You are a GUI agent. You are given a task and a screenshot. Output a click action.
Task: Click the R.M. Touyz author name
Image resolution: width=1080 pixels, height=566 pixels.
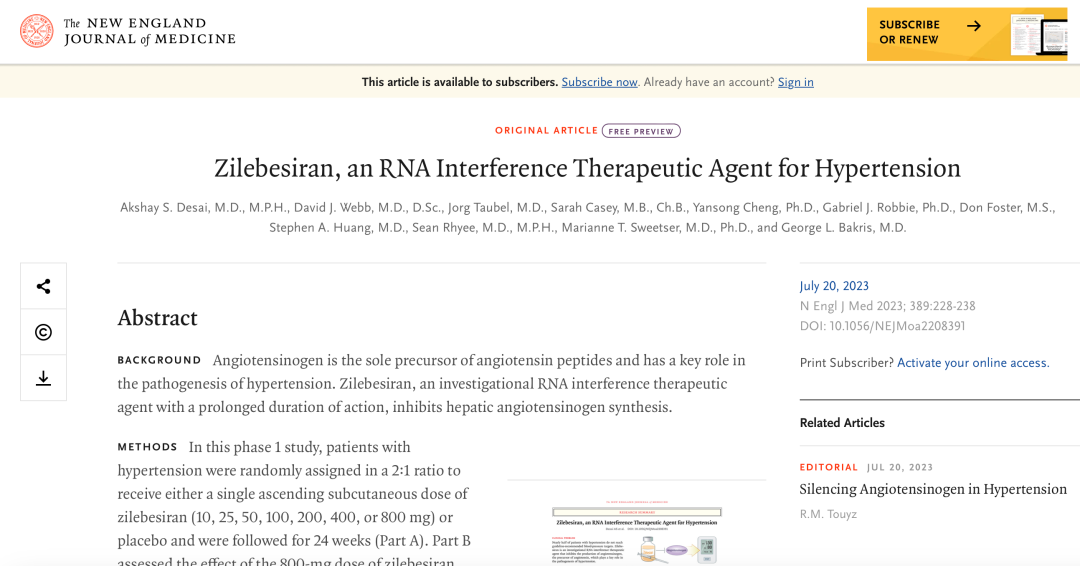pos(828,514)
